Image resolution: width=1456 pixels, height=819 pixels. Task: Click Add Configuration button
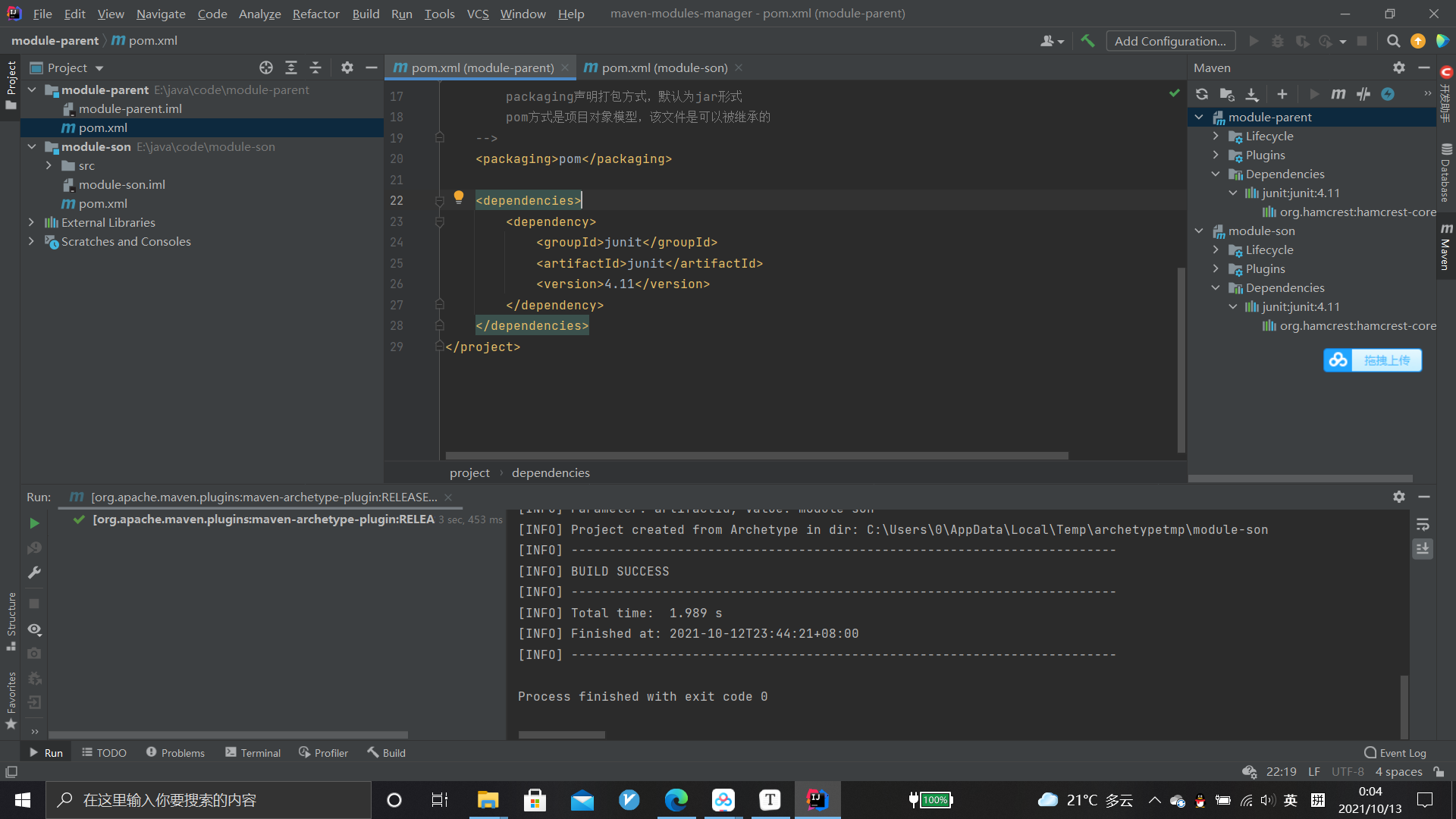(1170, 41)
